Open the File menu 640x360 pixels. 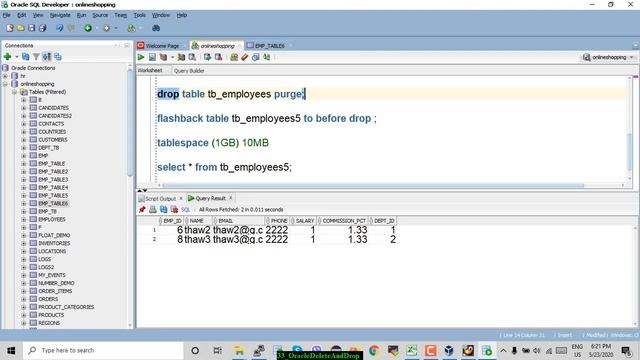(7, 15)
